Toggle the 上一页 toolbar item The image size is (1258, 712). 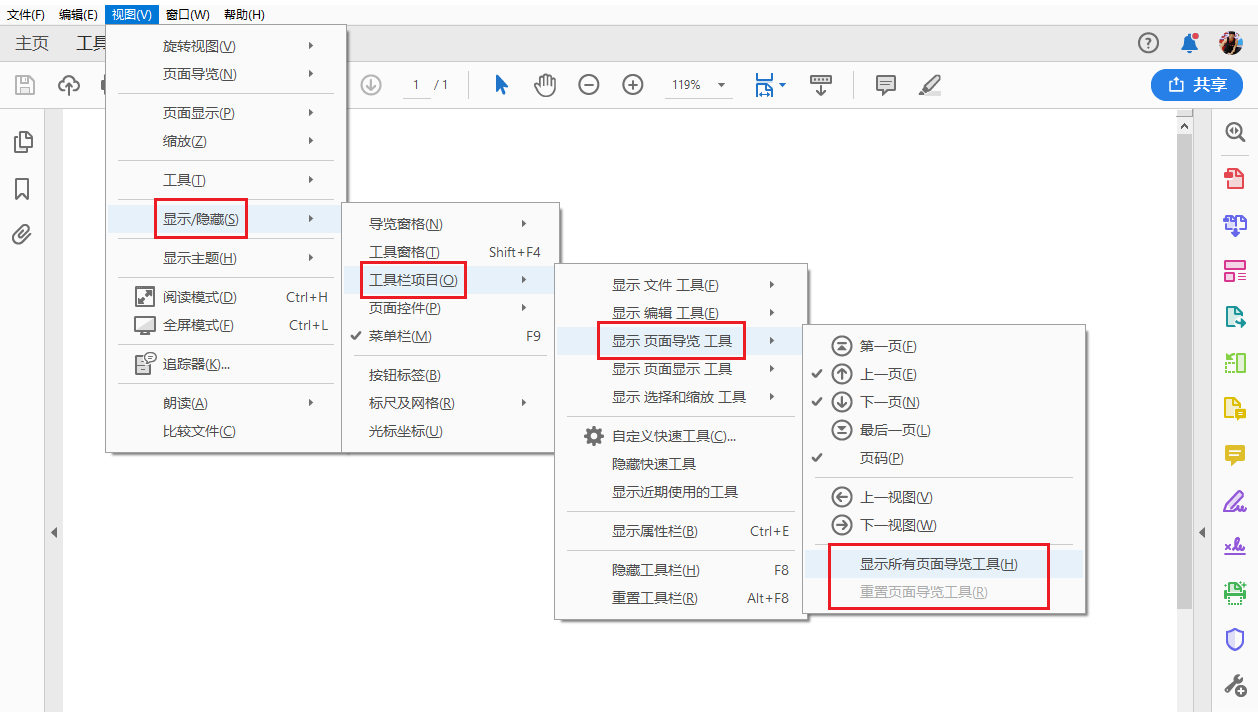tap(943, 374)
